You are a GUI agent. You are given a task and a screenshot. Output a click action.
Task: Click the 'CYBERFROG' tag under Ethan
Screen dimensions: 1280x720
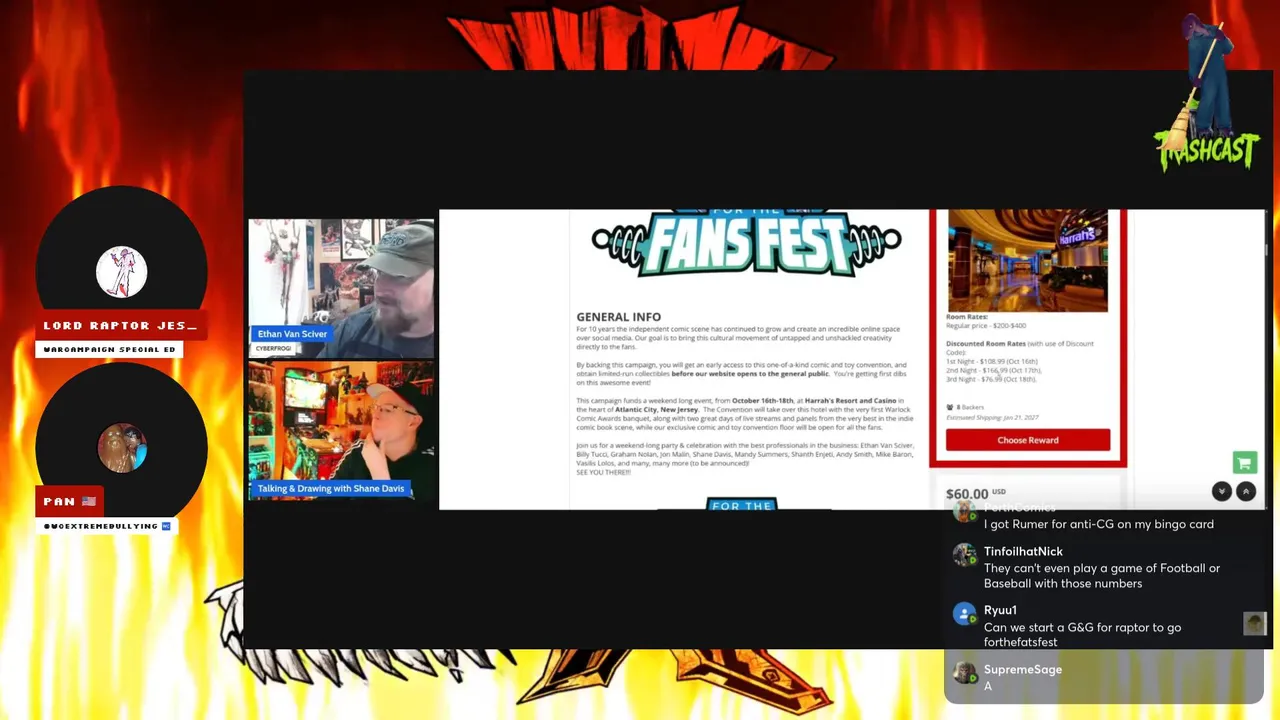272,348
